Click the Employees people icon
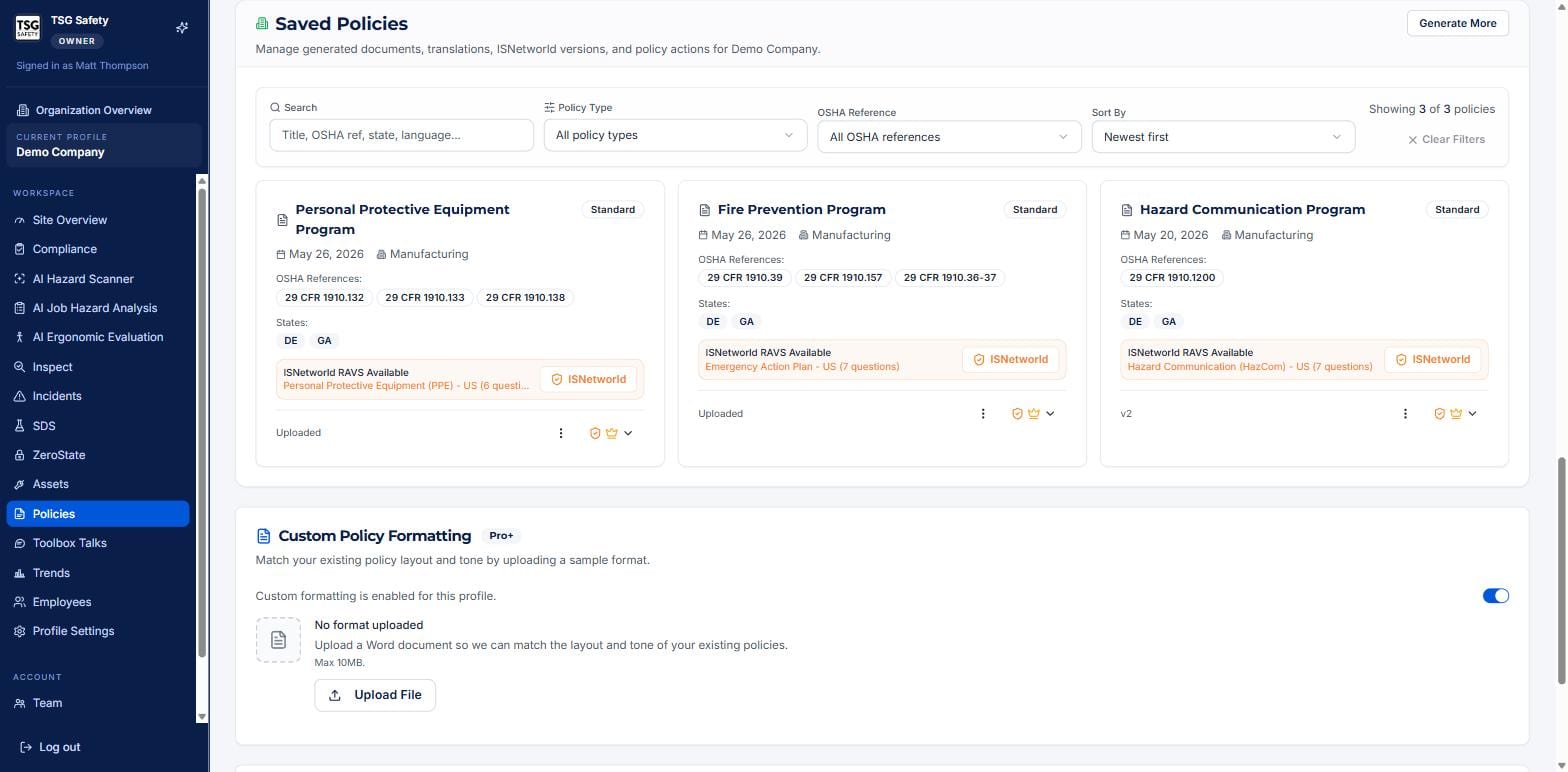The height and width of the screenshot is (772, 1568). pos(19,602)
